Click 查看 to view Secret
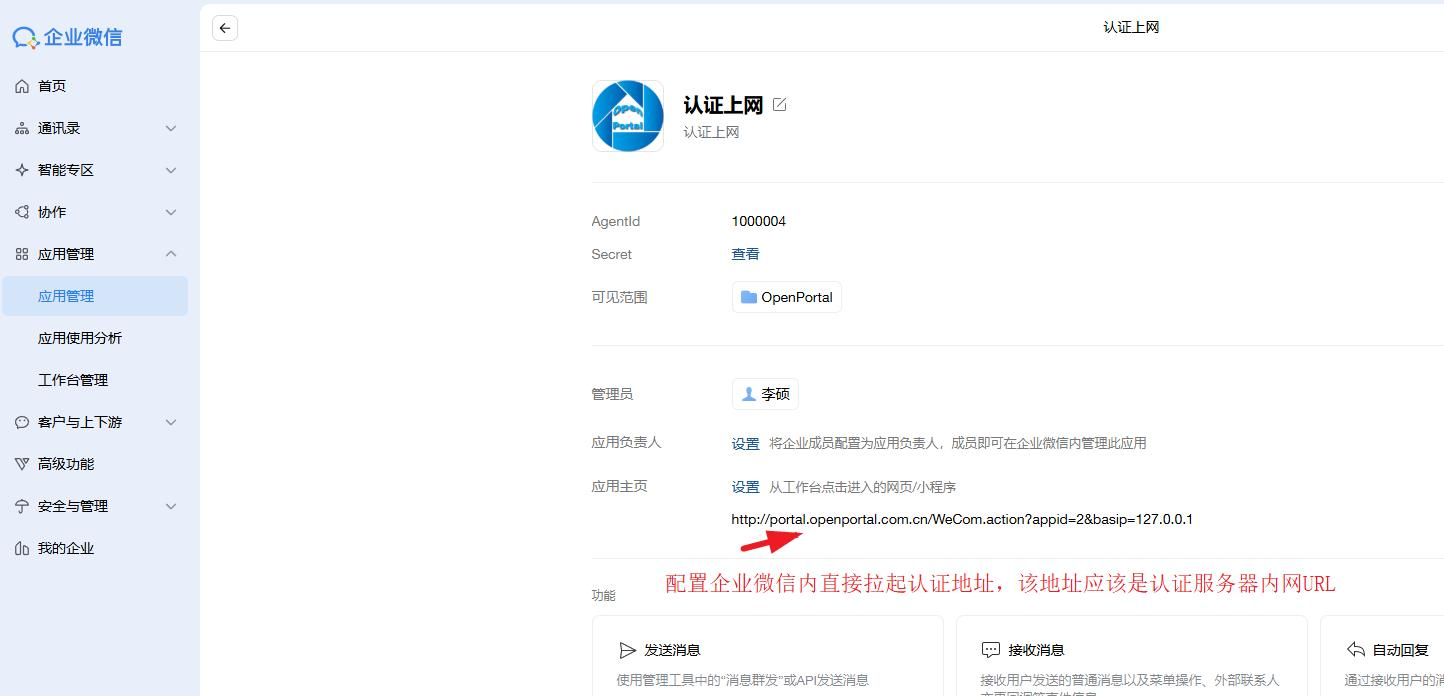This screenshot has height=696, width=1444. (745, 254)
